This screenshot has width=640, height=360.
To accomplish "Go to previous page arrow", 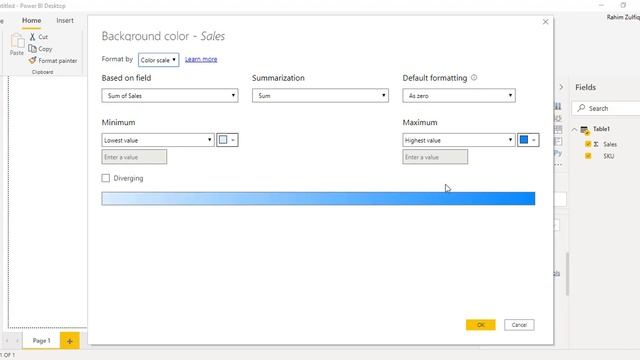I will pyautogui.click(x=7, y=341).
